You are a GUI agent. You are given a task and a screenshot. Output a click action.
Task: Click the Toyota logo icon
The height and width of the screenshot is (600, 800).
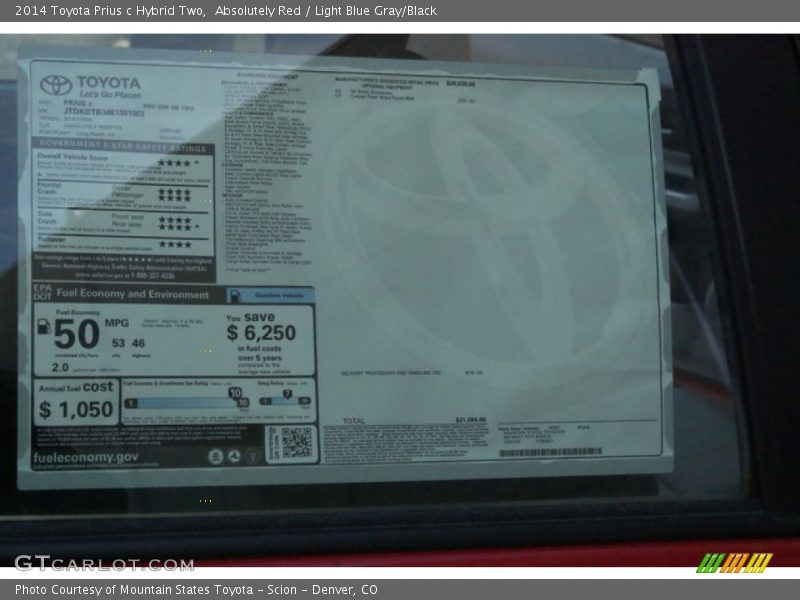[53, 83]
